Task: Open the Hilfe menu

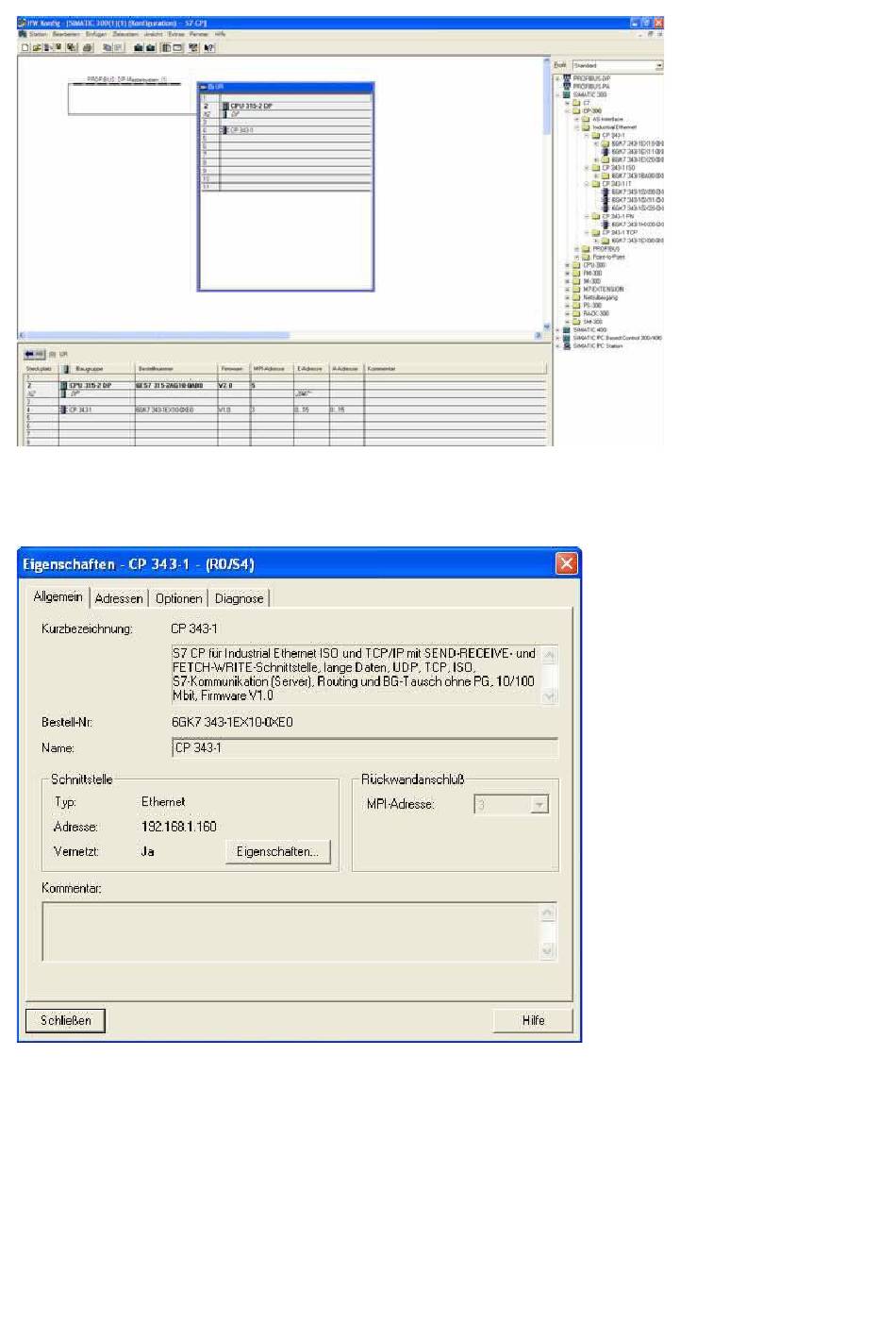Action: (220, 34)
